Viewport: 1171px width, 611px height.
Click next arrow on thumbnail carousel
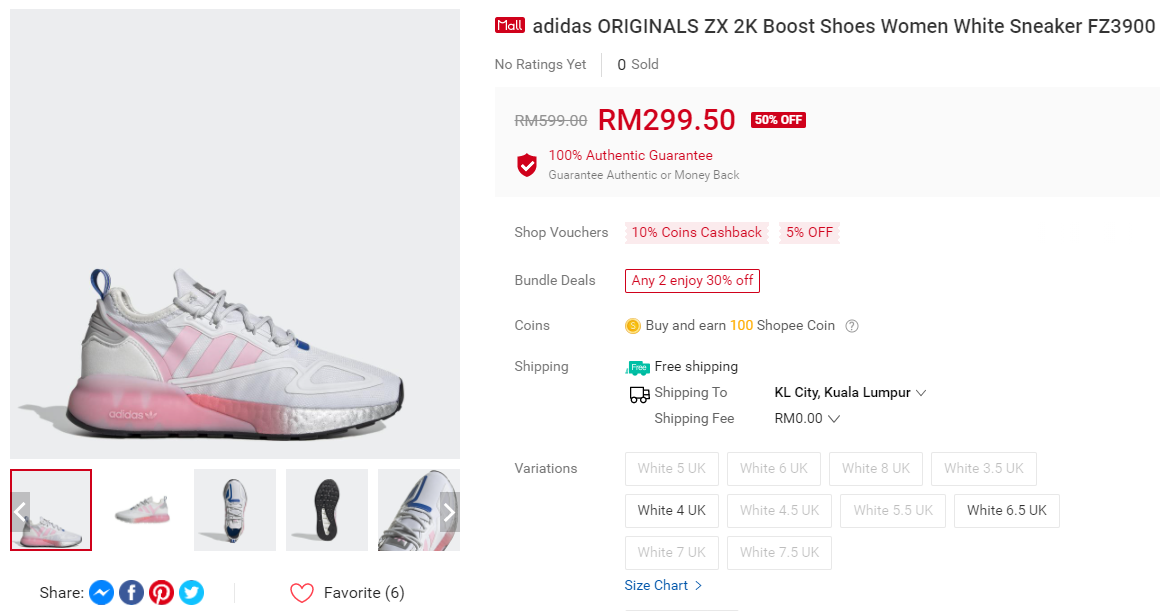coord(449,512)
